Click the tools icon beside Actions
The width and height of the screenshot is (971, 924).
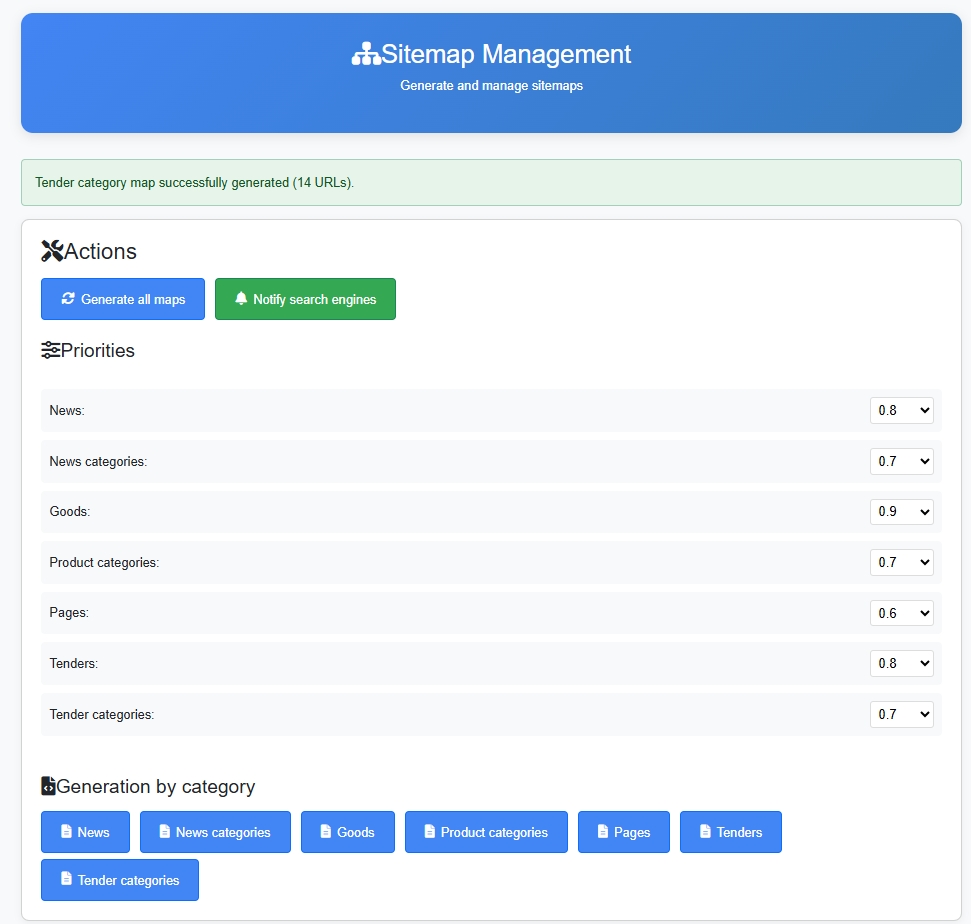(x=52, y=251)
